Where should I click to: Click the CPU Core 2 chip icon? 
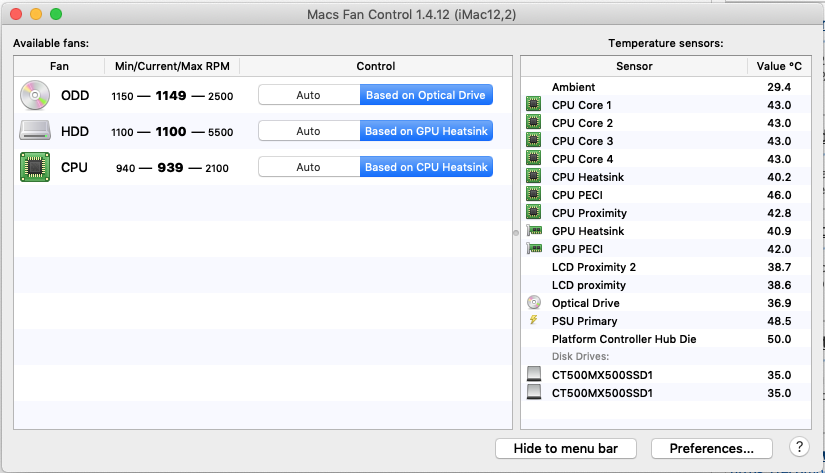pyautogui.click(x=534, y=122)
